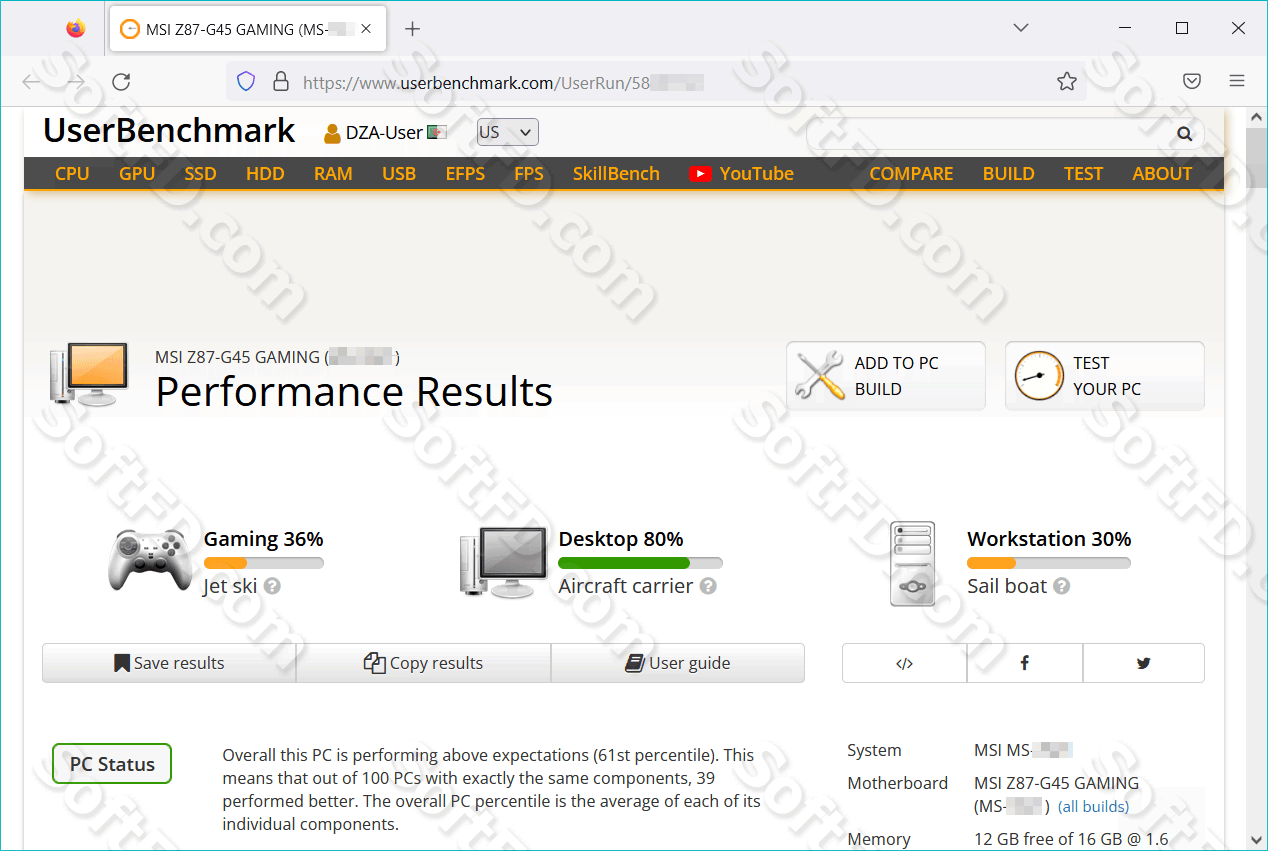This screenshot has height=851, width=1268.
Task: Open the browser tab list chevron
Action: click(1020, 27)
